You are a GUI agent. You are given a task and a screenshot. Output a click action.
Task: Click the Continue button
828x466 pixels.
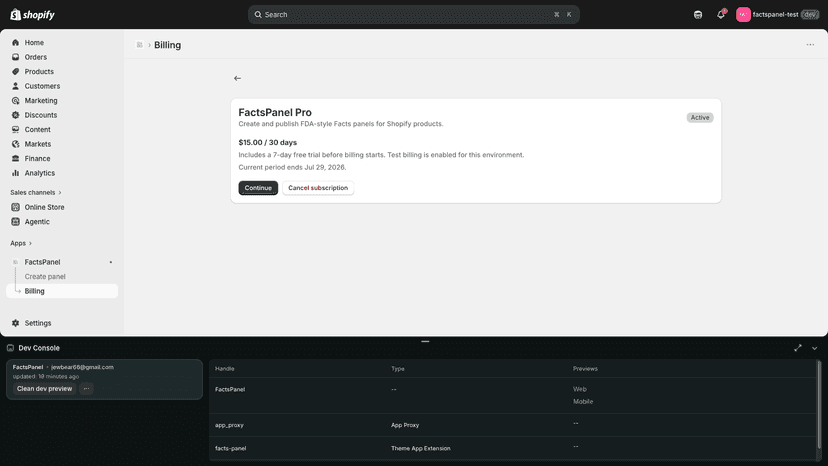tap(258, 188)
